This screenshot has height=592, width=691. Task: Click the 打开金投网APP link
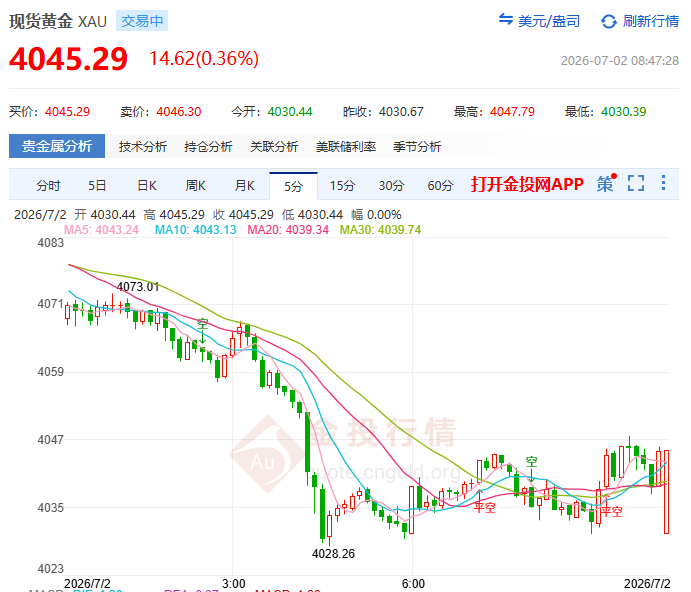(527, 184)
